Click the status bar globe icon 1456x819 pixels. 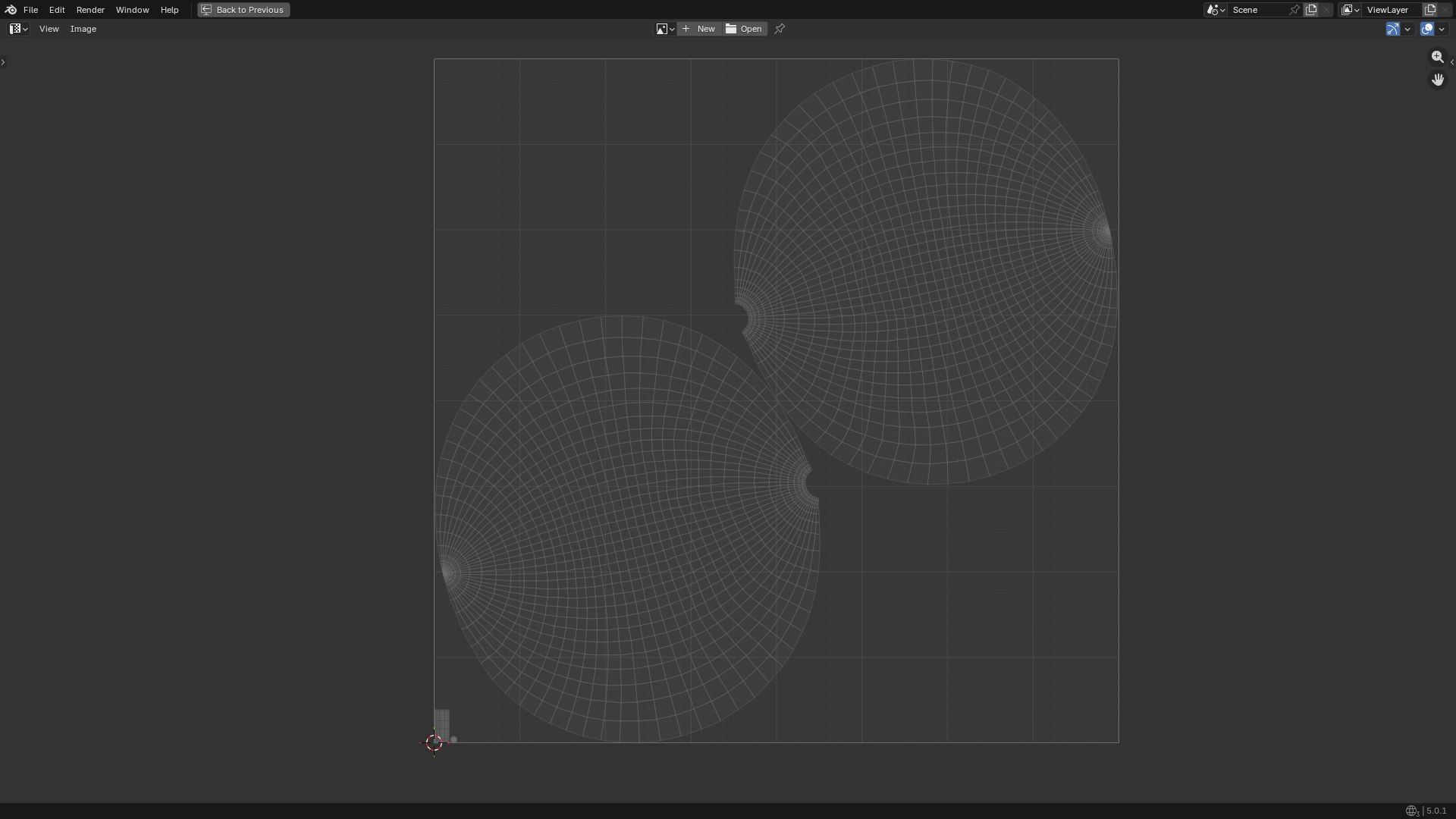[1412, 811]
